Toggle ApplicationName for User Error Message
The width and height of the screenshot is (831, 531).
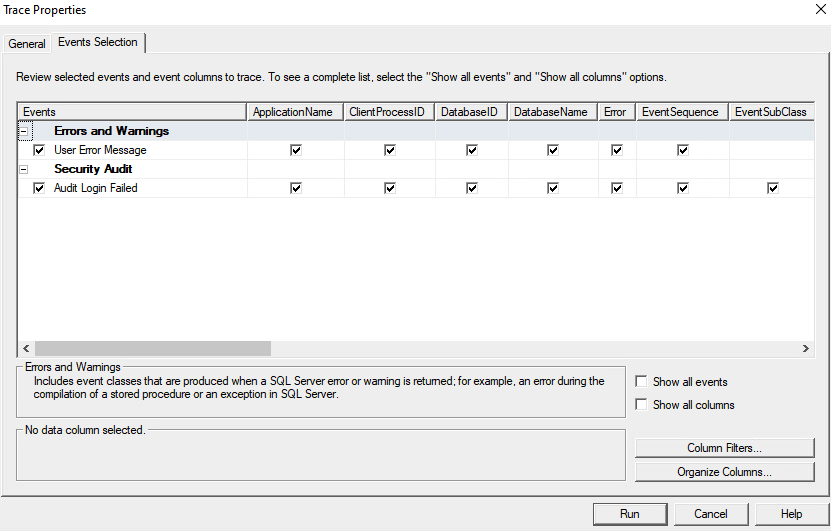coord(296,150)
